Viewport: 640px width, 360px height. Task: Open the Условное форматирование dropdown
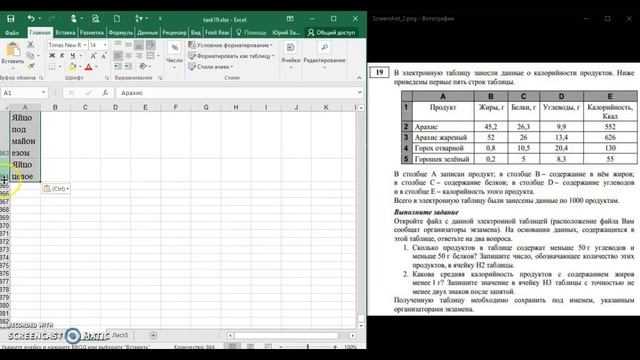(230, 45)
